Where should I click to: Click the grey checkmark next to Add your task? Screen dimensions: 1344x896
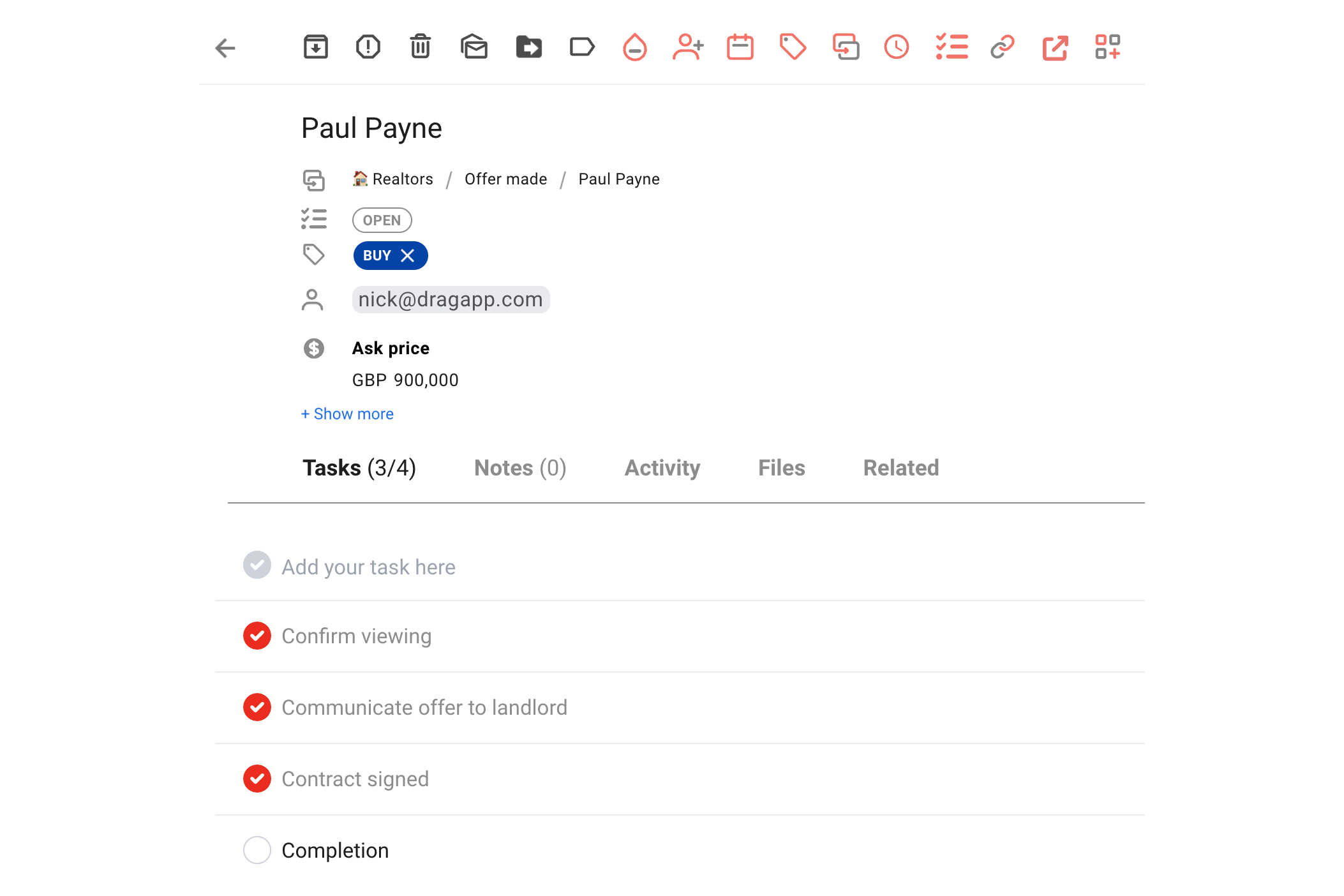tap(257, 565)
